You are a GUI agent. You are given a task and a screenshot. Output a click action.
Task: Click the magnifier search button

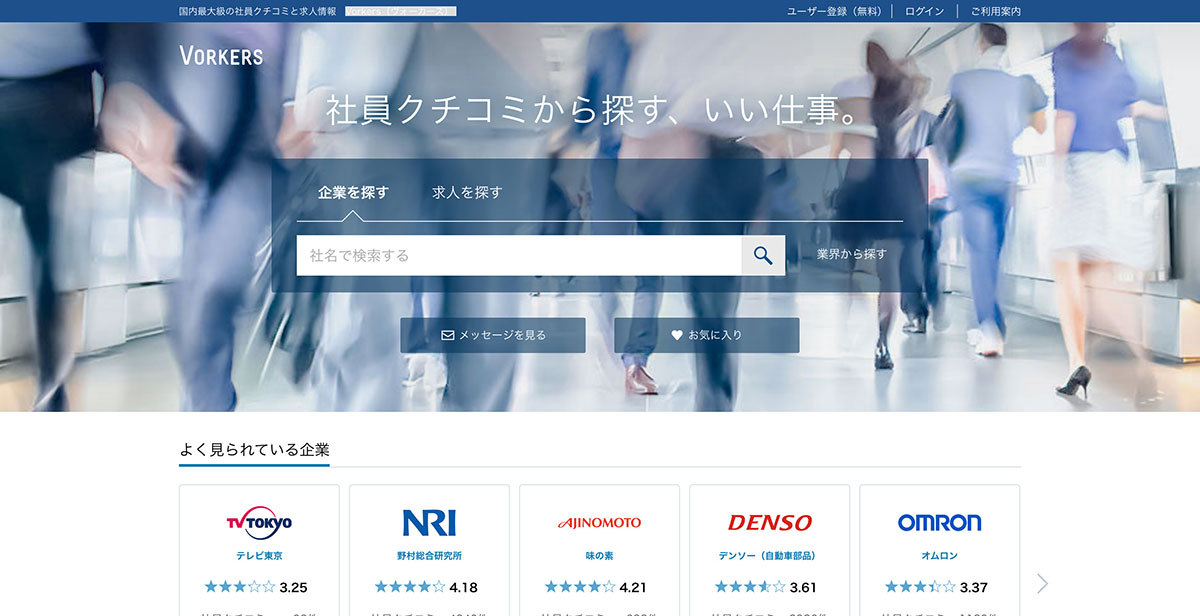[x=763, y=255]
